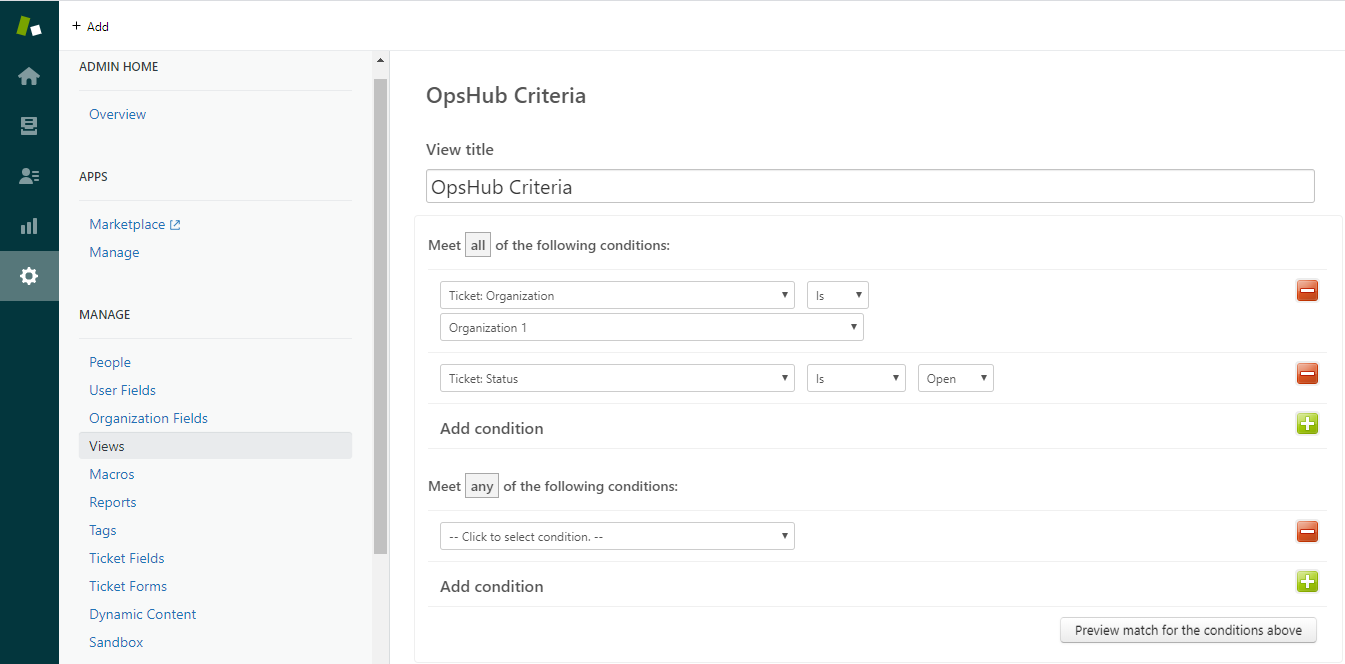Click the Zendesk logo icon
This screenshot has width=1345, height=664.
tap(29, 26)
